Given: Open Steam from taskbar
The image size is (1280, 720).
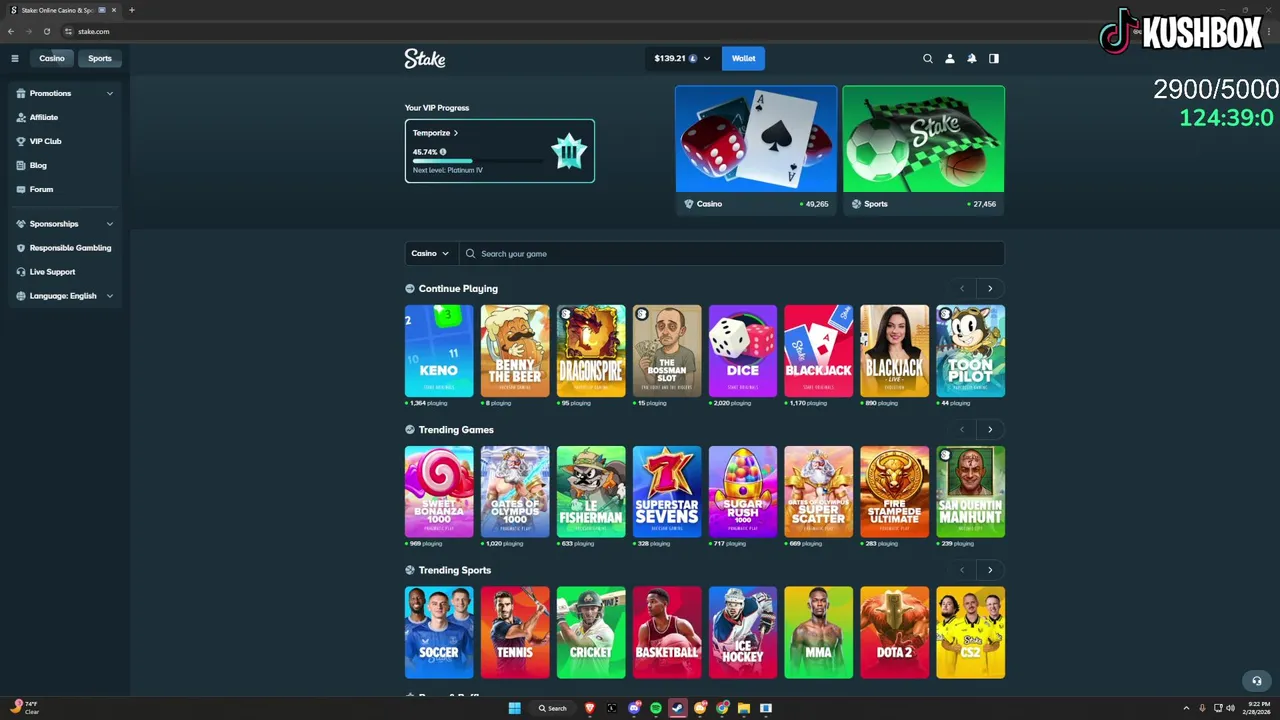Looking at the screenshot, I should (678, 708).
